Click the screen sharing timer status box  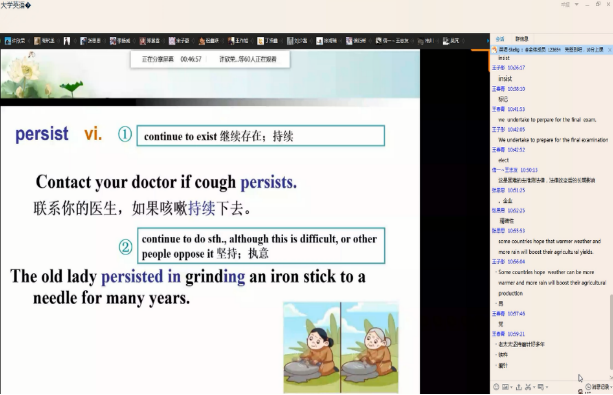[210, 59]
